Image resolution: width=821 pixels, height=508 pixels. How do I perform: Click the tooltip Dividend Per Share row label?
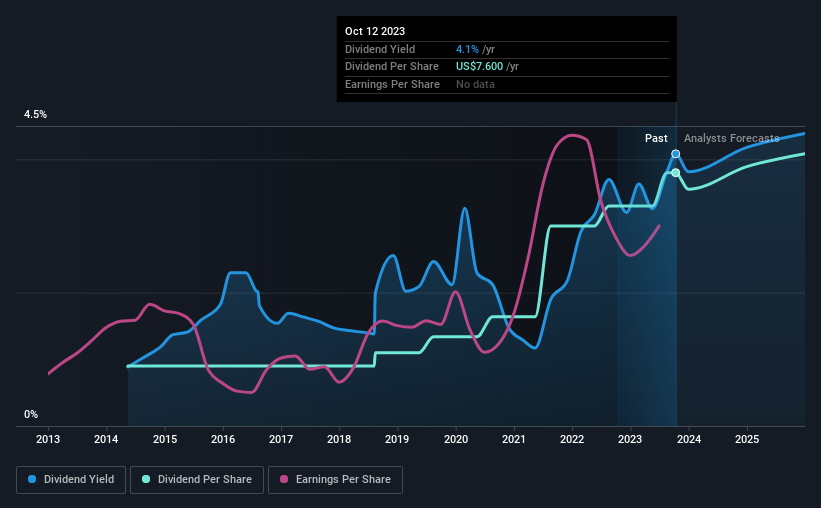(x=392, y=67)
